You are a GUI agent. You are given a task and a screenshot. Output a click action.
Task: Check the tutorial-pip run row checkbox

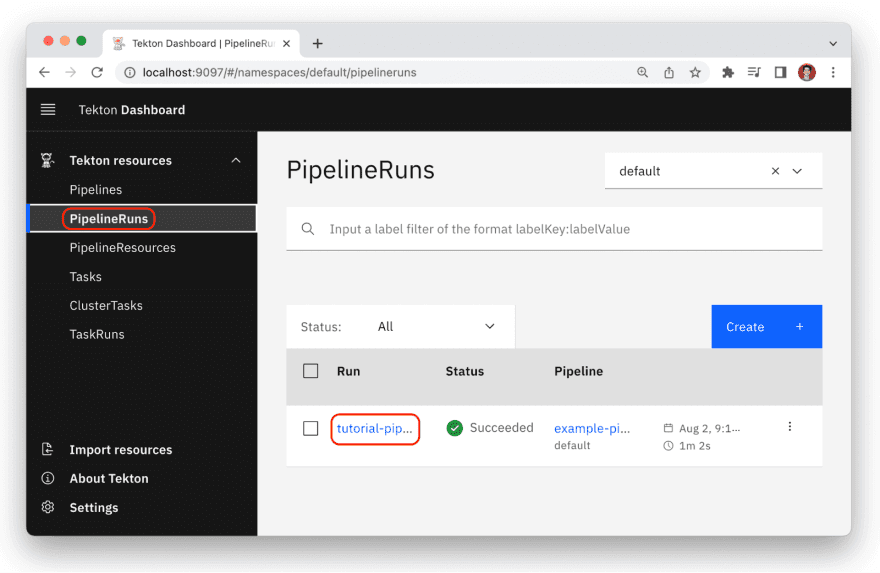click(x=310, y=428)
